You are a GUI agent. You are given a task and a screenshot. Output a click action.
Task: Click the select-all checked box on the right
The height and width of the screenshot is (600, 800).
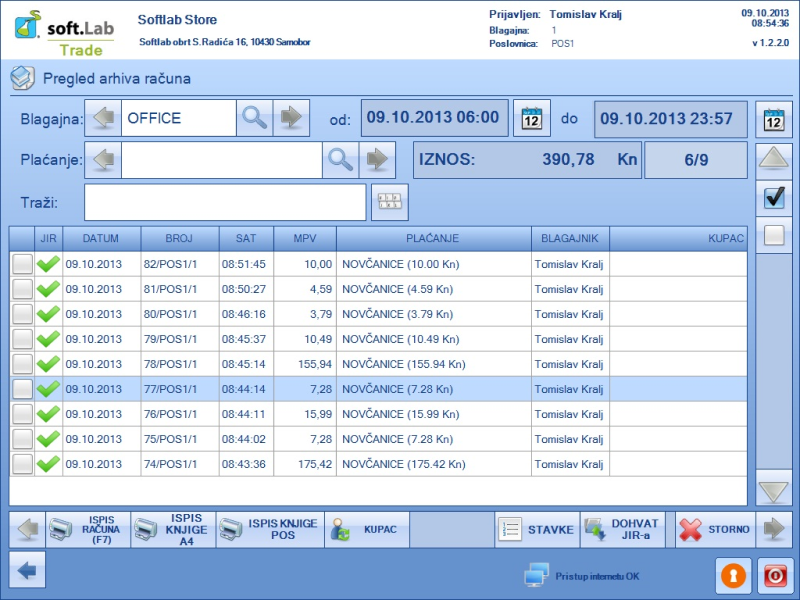773,198
